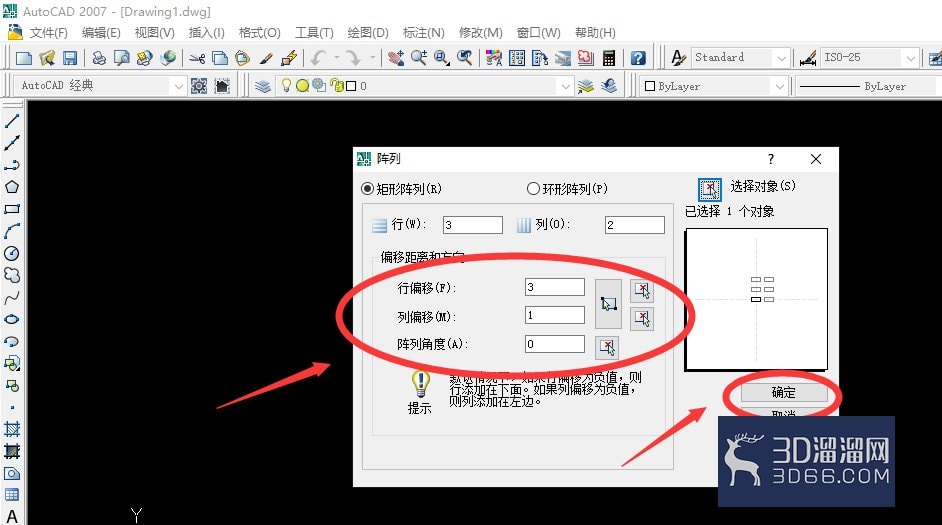Select the Multiline Text A tool
The width and height of the screenshot is (942, 525).
click(x=12, y=517)
